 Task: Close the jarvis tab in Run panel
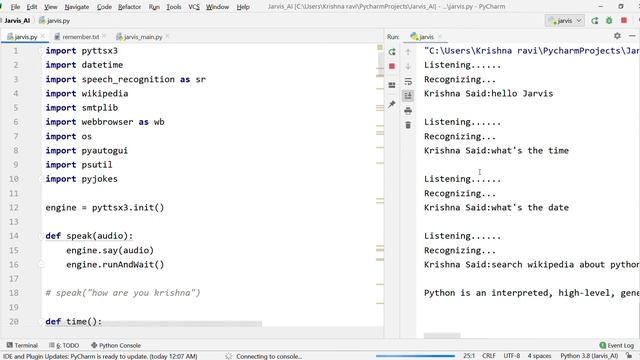coord(440,36)
